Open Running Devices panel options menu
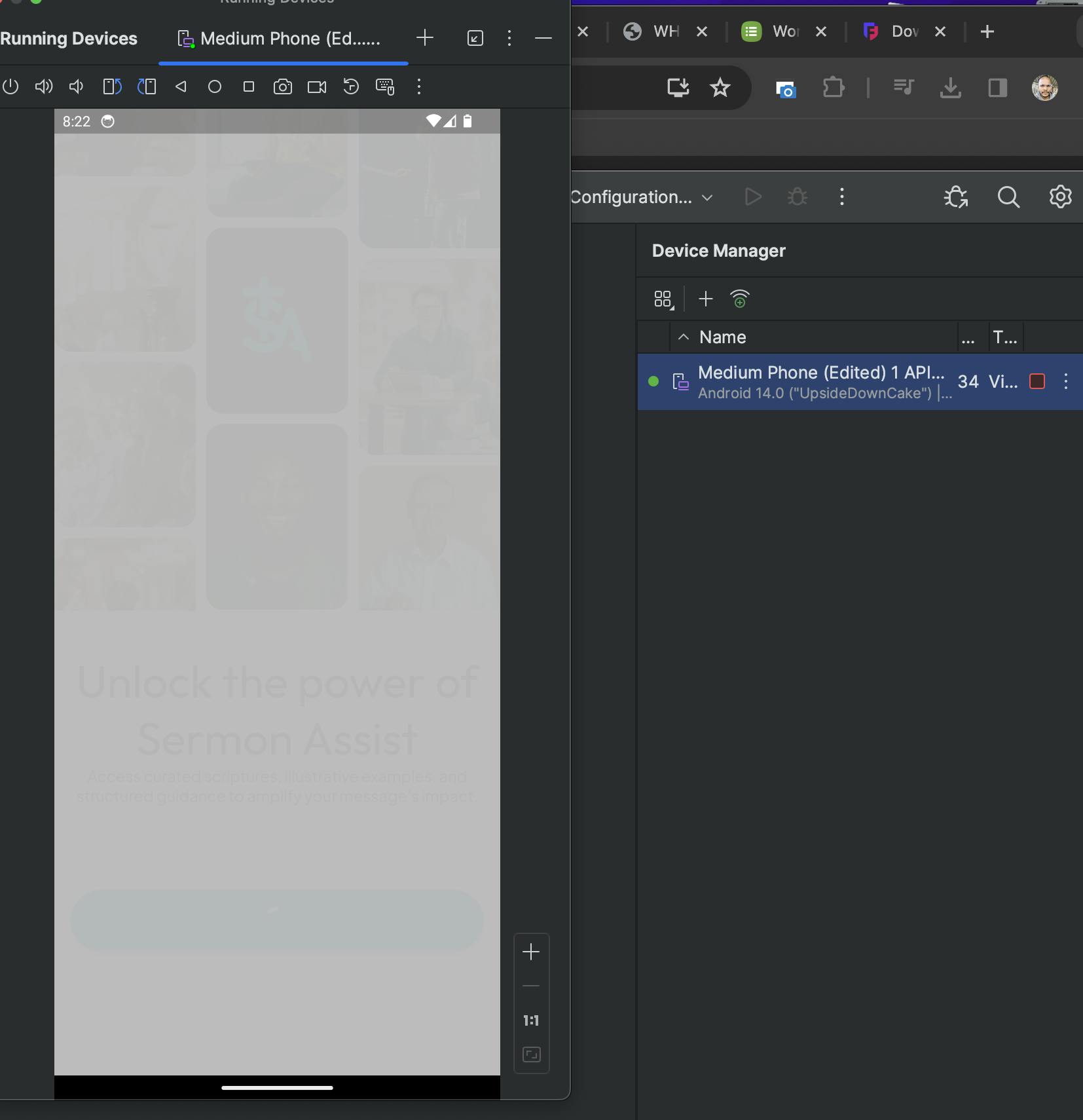 click(509, 38)
